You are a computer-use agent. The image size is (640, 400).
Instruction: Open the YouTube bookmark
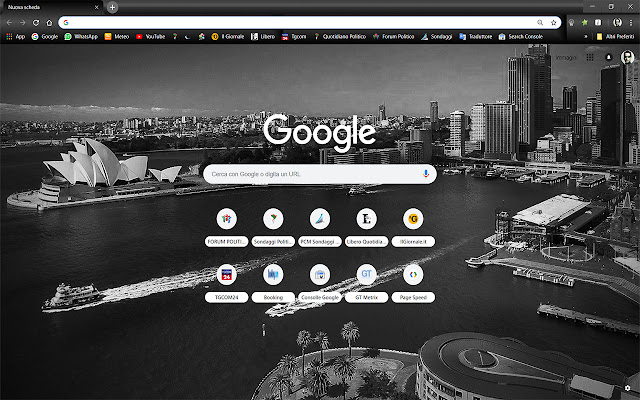[150, 36]
